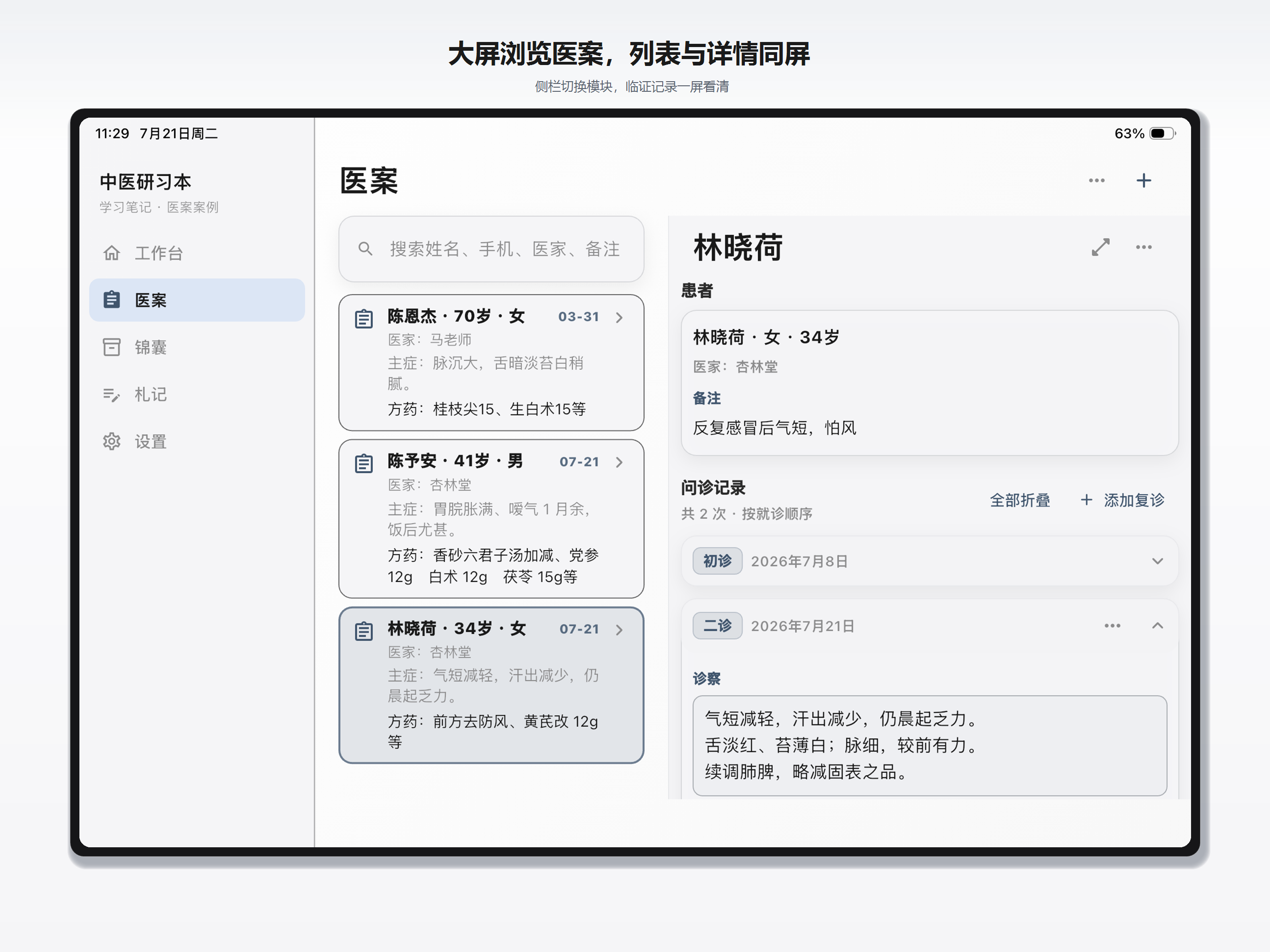The width and height of the screenshot is (1270, 952).
Task: Click date 07-21 on 林晓荷 list card
Action: [579, 629]
